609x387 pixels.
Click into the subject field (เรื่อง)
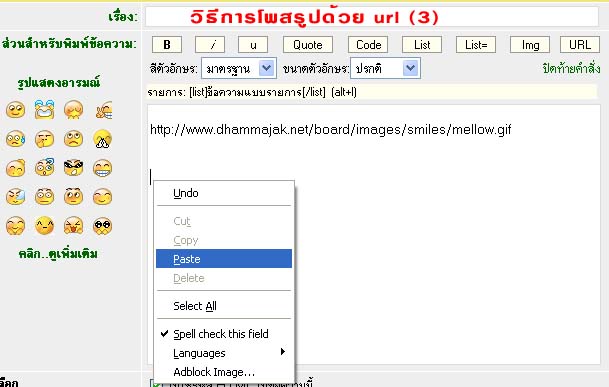pos(372,17)
